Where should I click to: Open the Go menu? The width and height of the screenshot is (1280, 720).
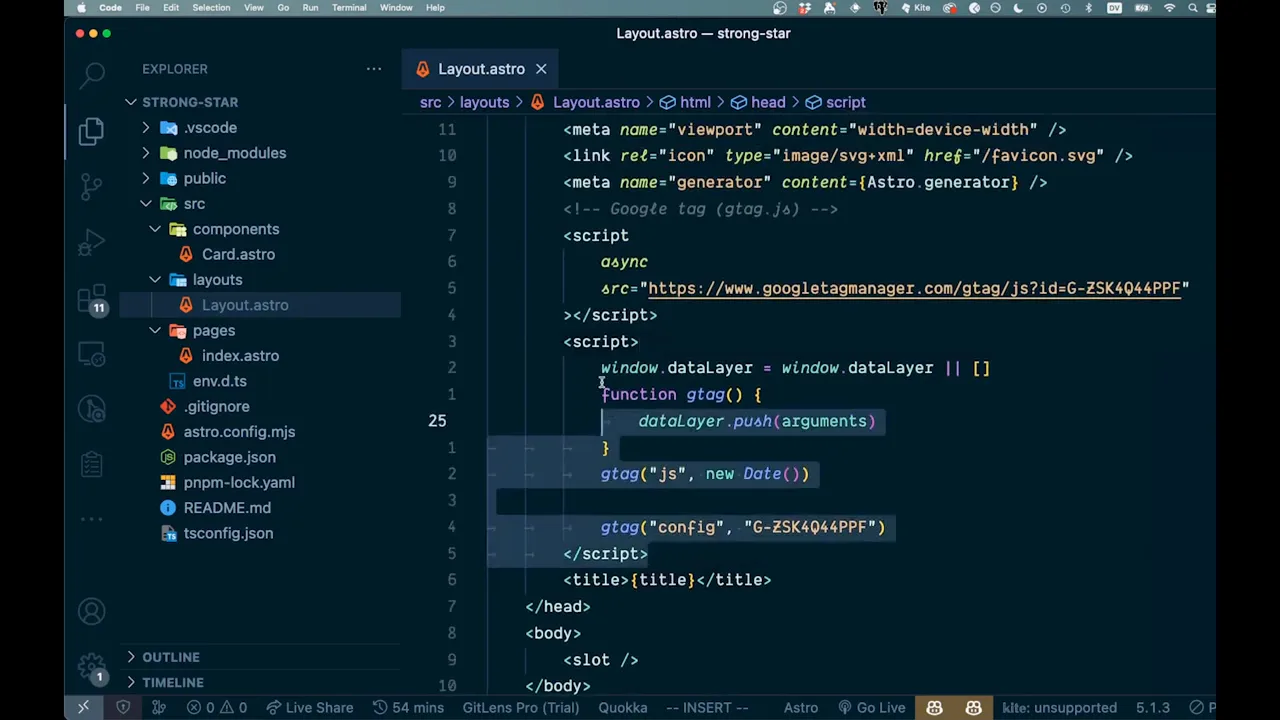[283, 8]
